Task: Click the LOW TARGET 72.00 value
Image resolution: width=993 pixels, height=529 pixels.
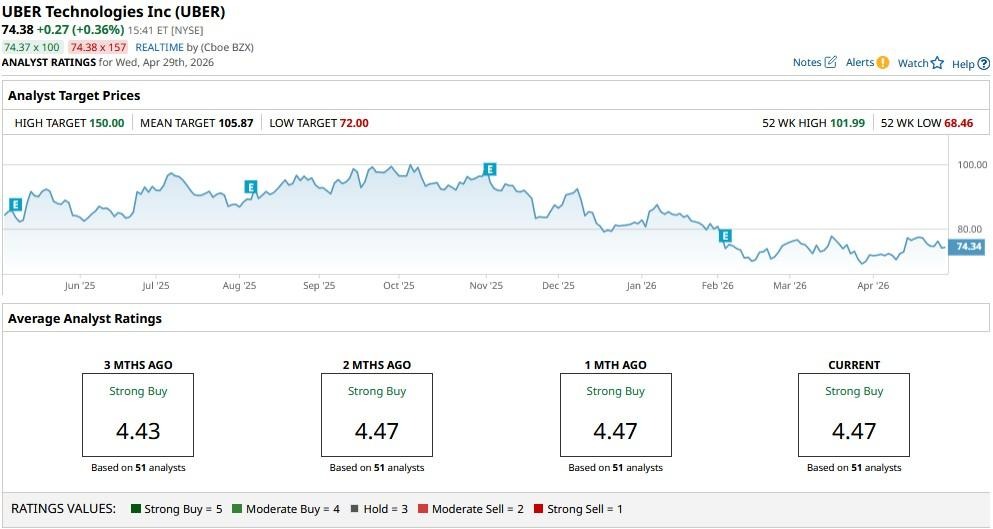Action: click(x=354, y=123)
